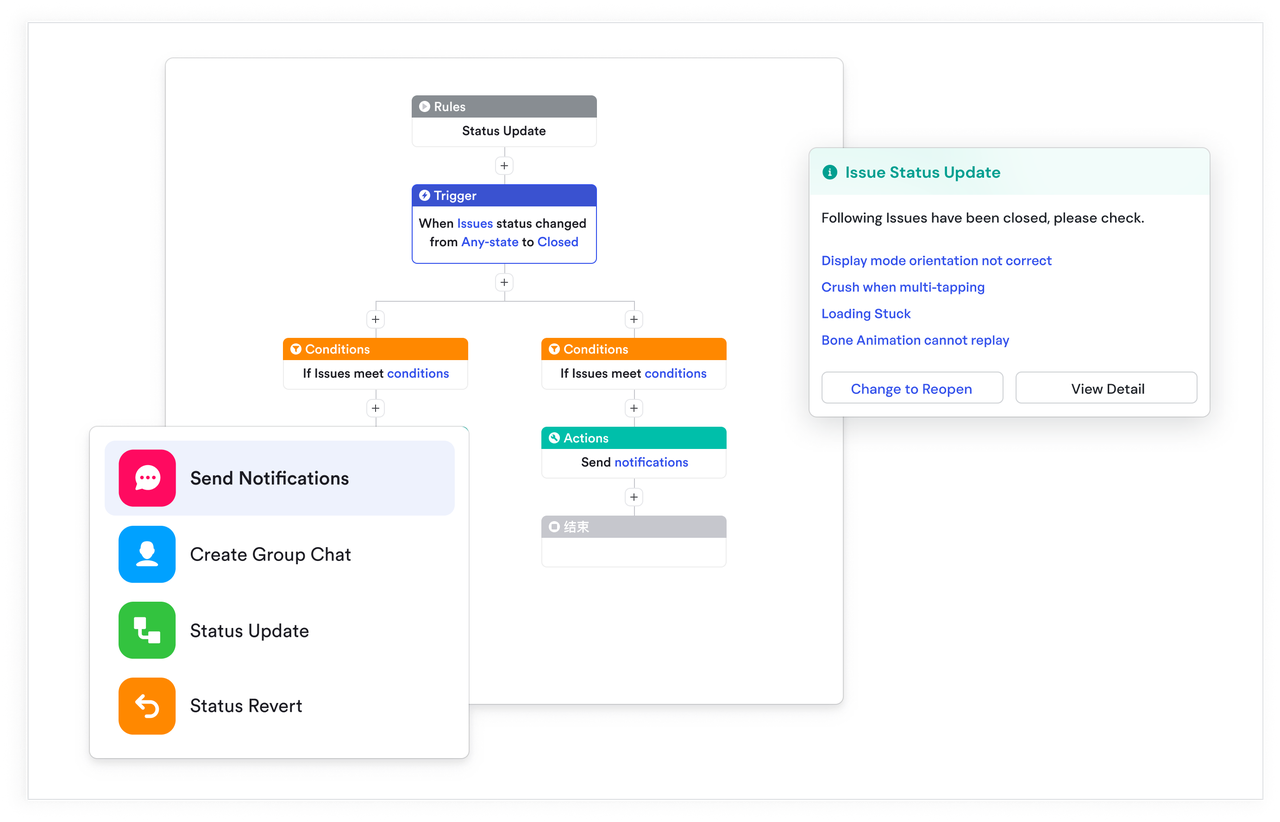Click the Rules icon on the gray node header
Image resolution: width=1280 pixels, height=822 pixels.
coord(425,106)
